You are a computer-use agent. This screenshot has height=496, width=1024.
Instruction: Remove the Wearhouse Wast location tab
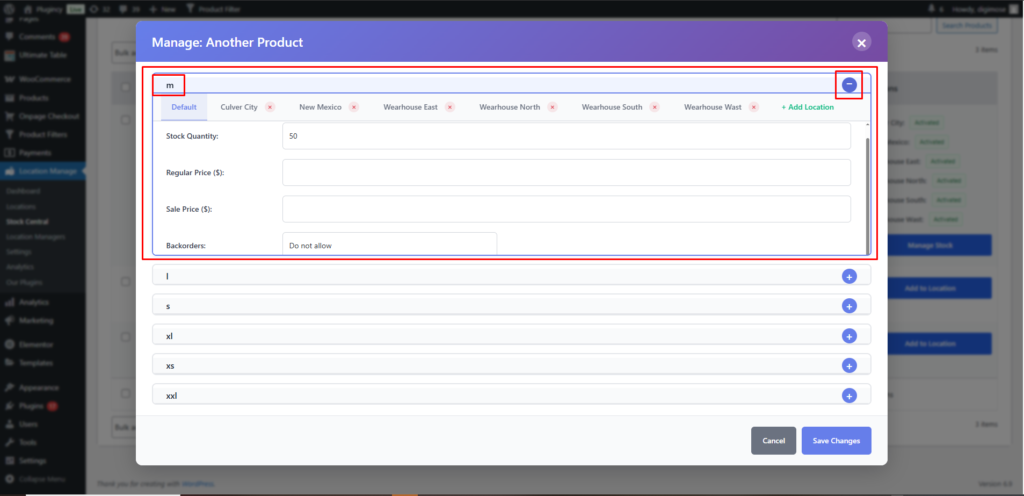point(755,107)
